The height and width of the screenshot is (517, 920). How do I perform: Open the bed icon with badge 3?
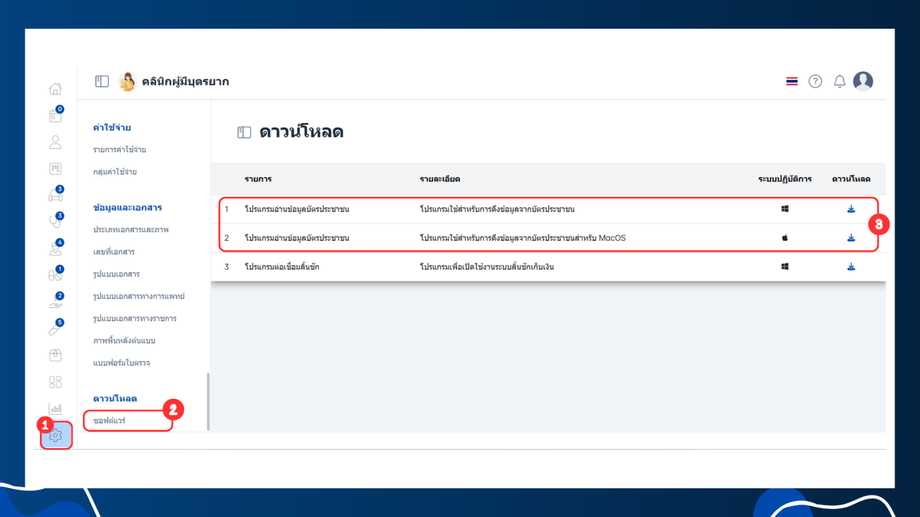click(x=55, y=195)
